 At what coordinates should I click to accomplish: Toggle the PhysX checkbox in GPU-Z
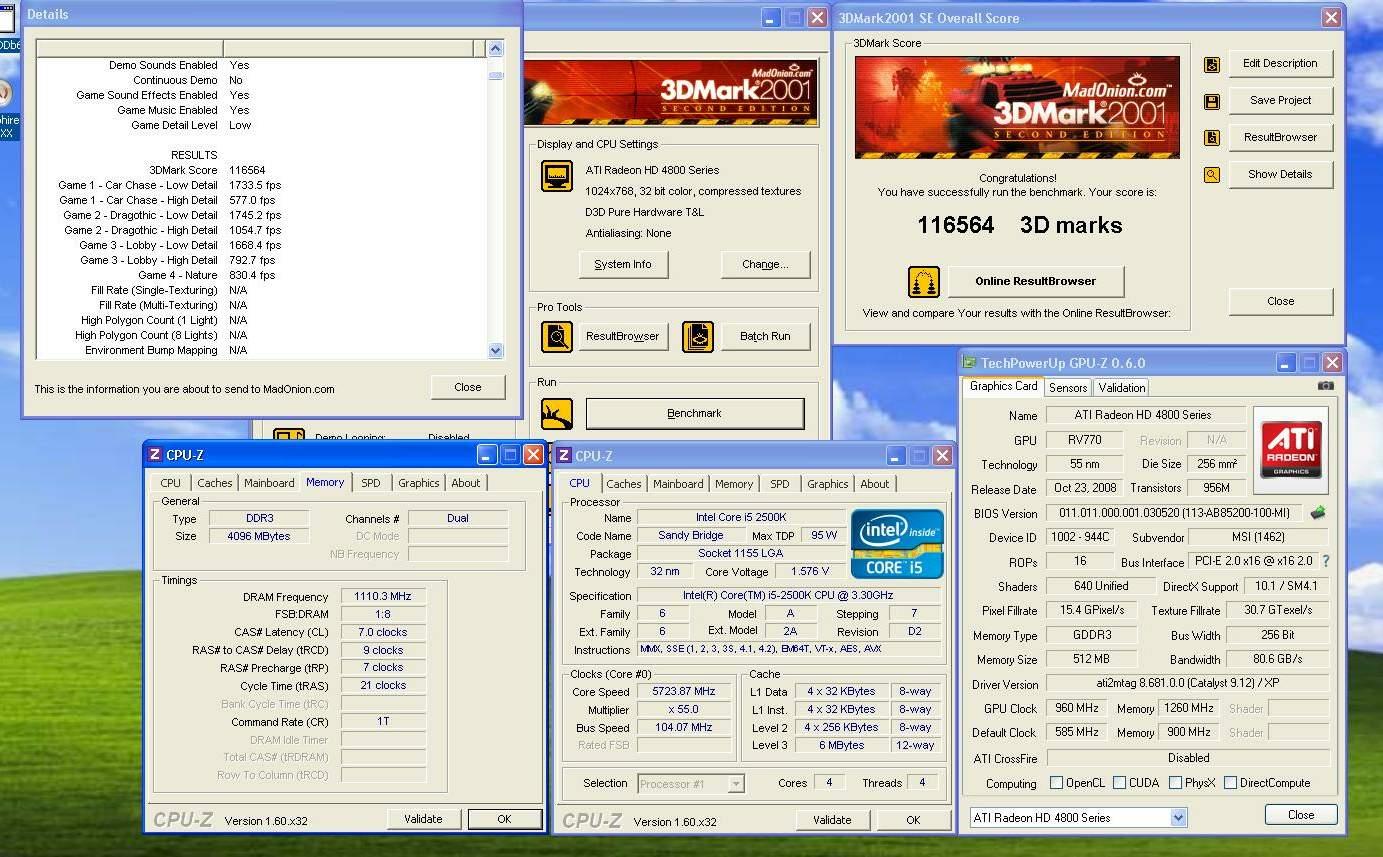pos(1175,783)
